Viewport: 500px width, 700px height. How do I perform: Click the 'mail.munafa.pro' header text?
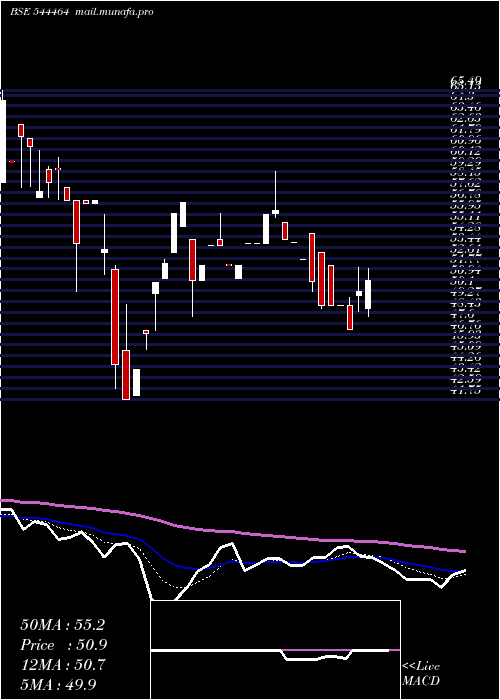(113, 12)
